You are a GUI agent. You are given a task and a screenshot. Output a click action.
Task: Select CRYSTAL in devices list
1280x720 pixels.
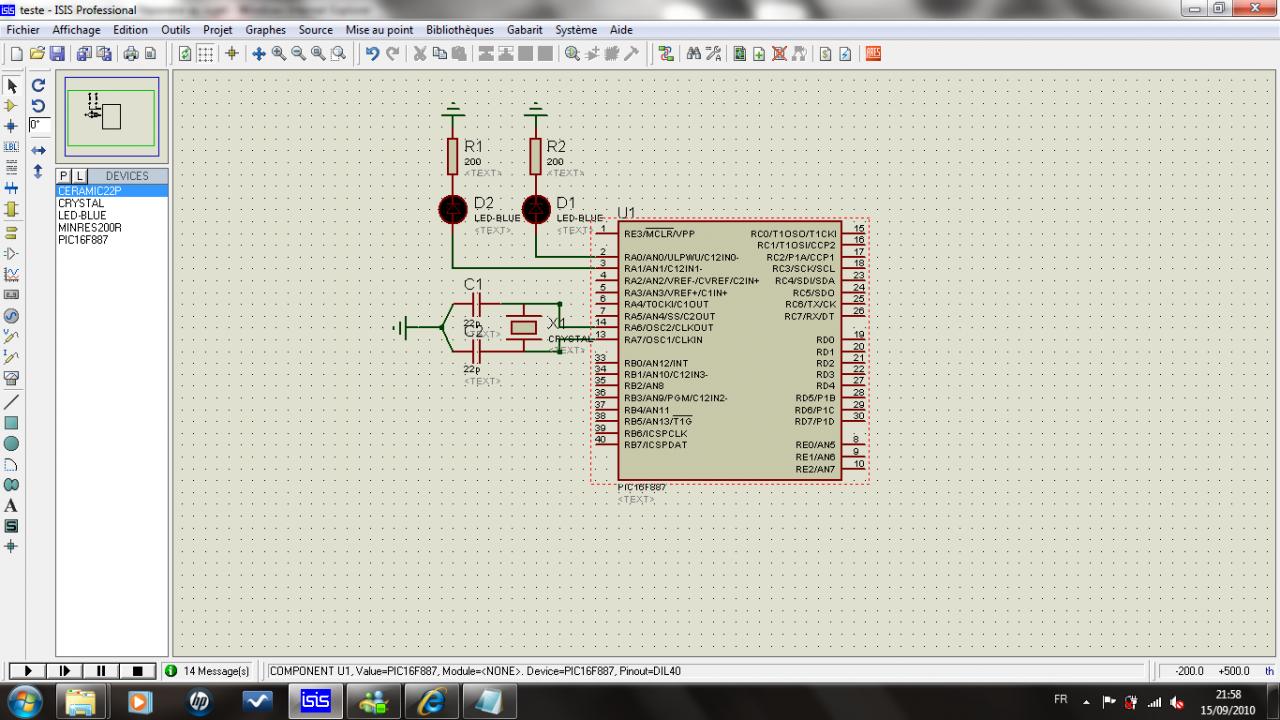click(112, 203)
